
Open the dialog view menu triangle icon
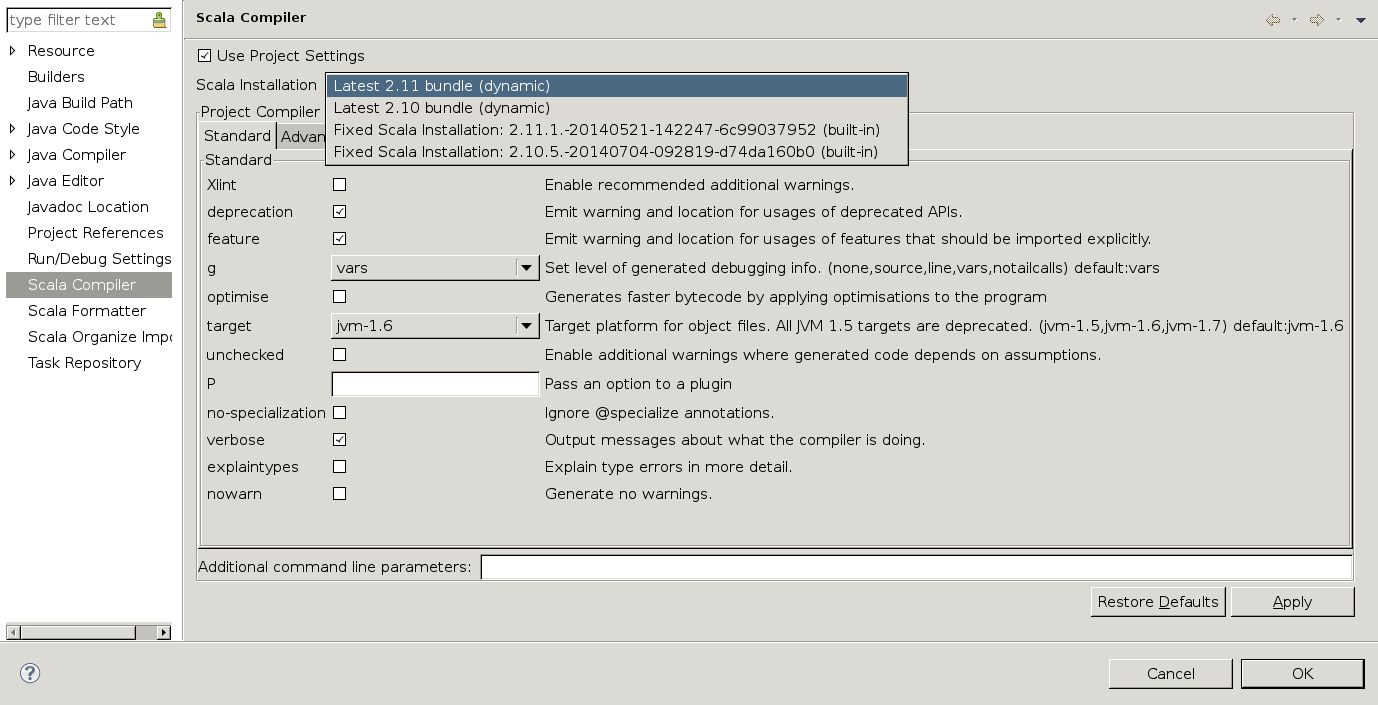1360,20
